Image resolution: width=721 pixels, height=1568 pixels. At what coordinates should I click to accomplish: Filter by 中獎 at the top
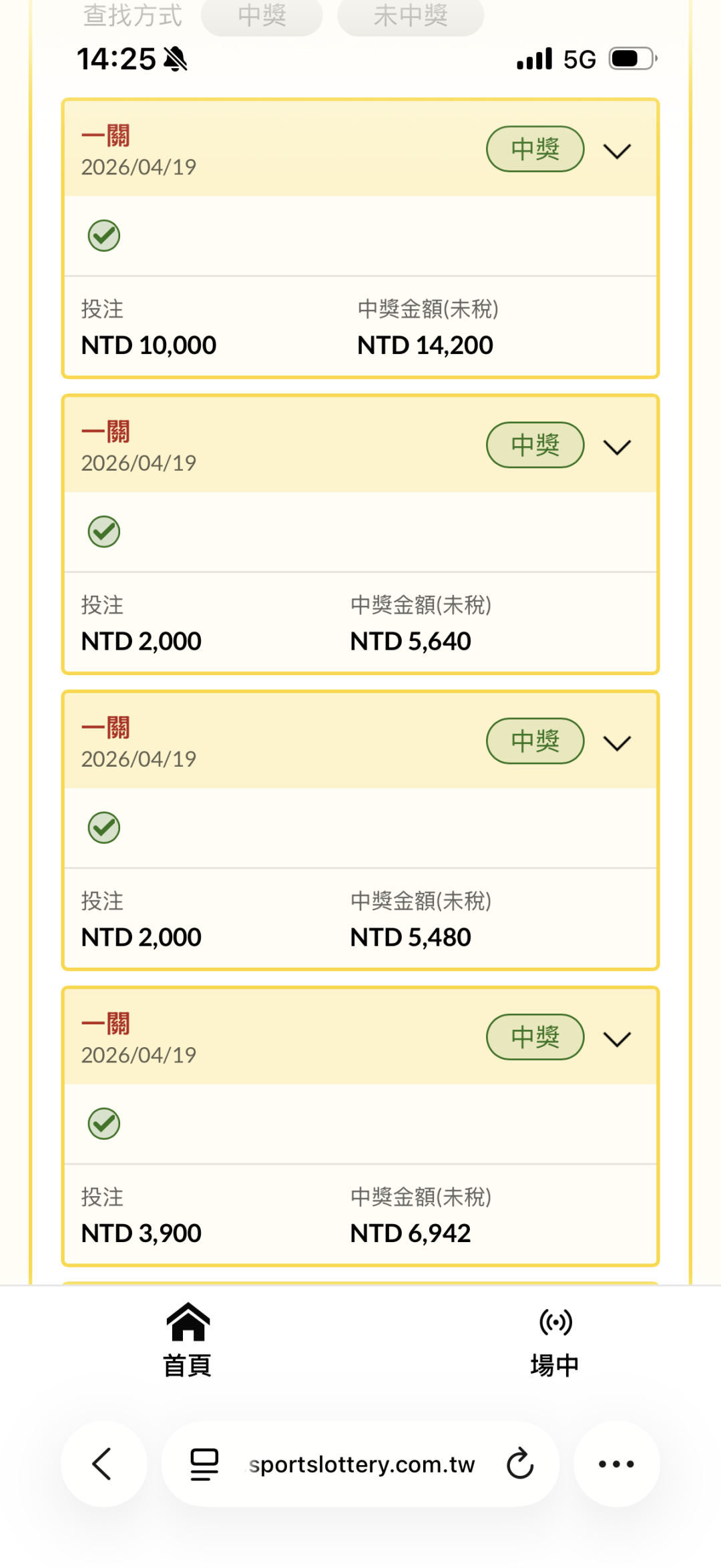(x=262, y=16)
